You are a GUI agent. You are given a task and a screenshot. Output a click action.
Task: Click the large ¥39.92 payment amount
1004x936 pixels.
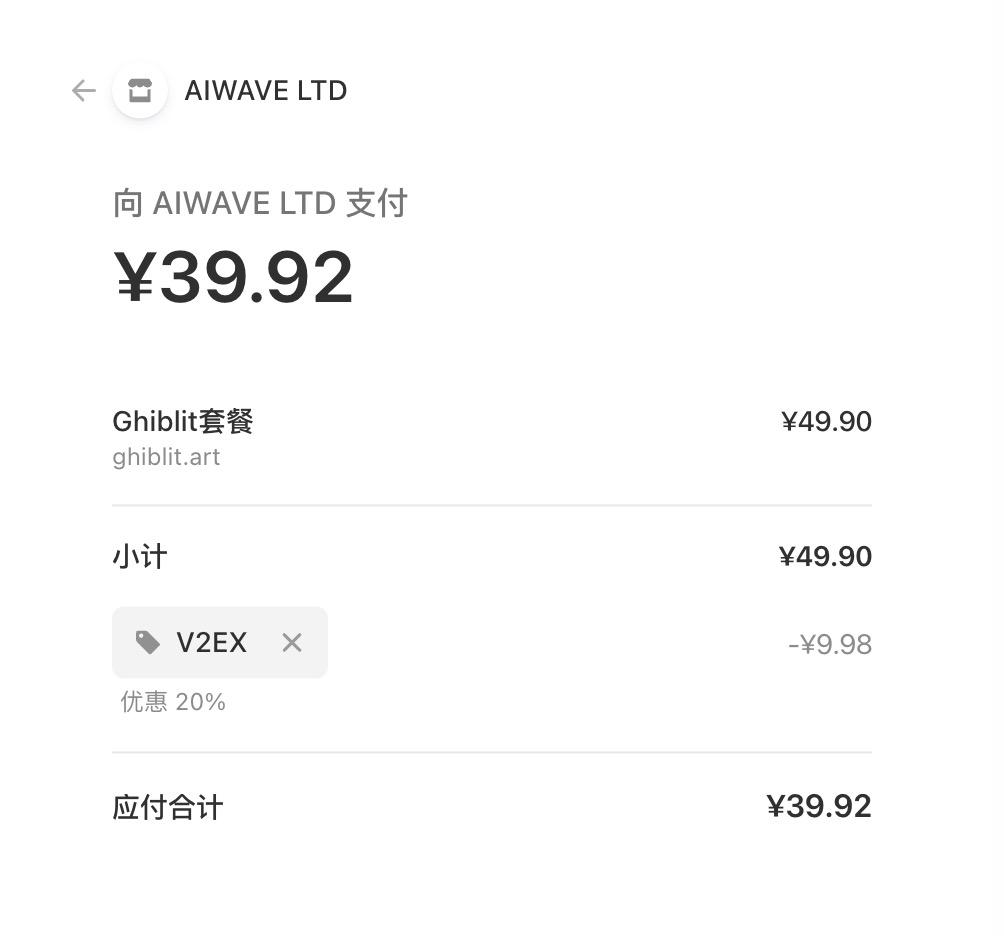pos(234,277)
